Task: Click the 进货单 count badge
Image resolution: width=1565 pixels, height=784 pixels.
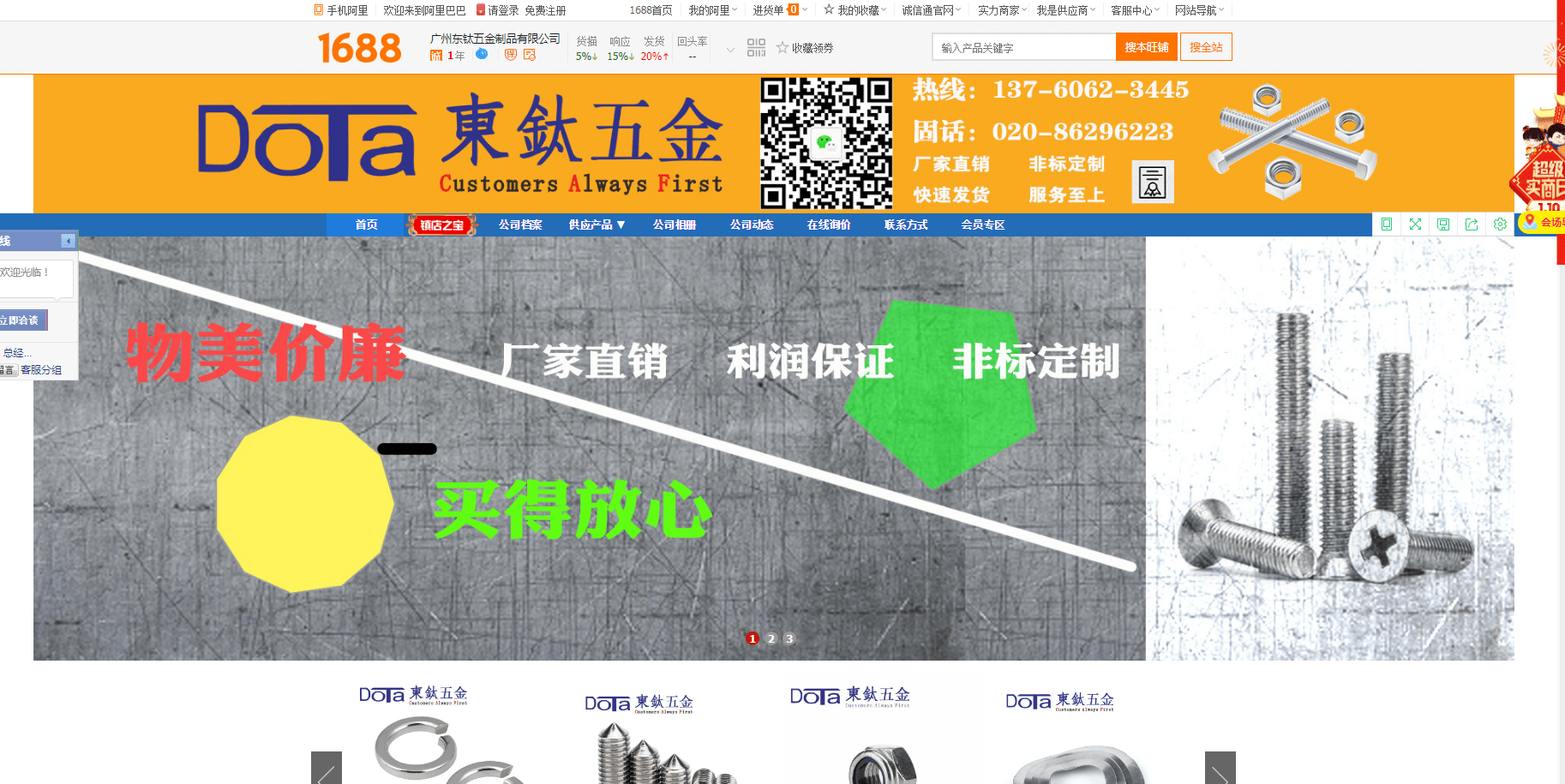Action: point(793,9)
